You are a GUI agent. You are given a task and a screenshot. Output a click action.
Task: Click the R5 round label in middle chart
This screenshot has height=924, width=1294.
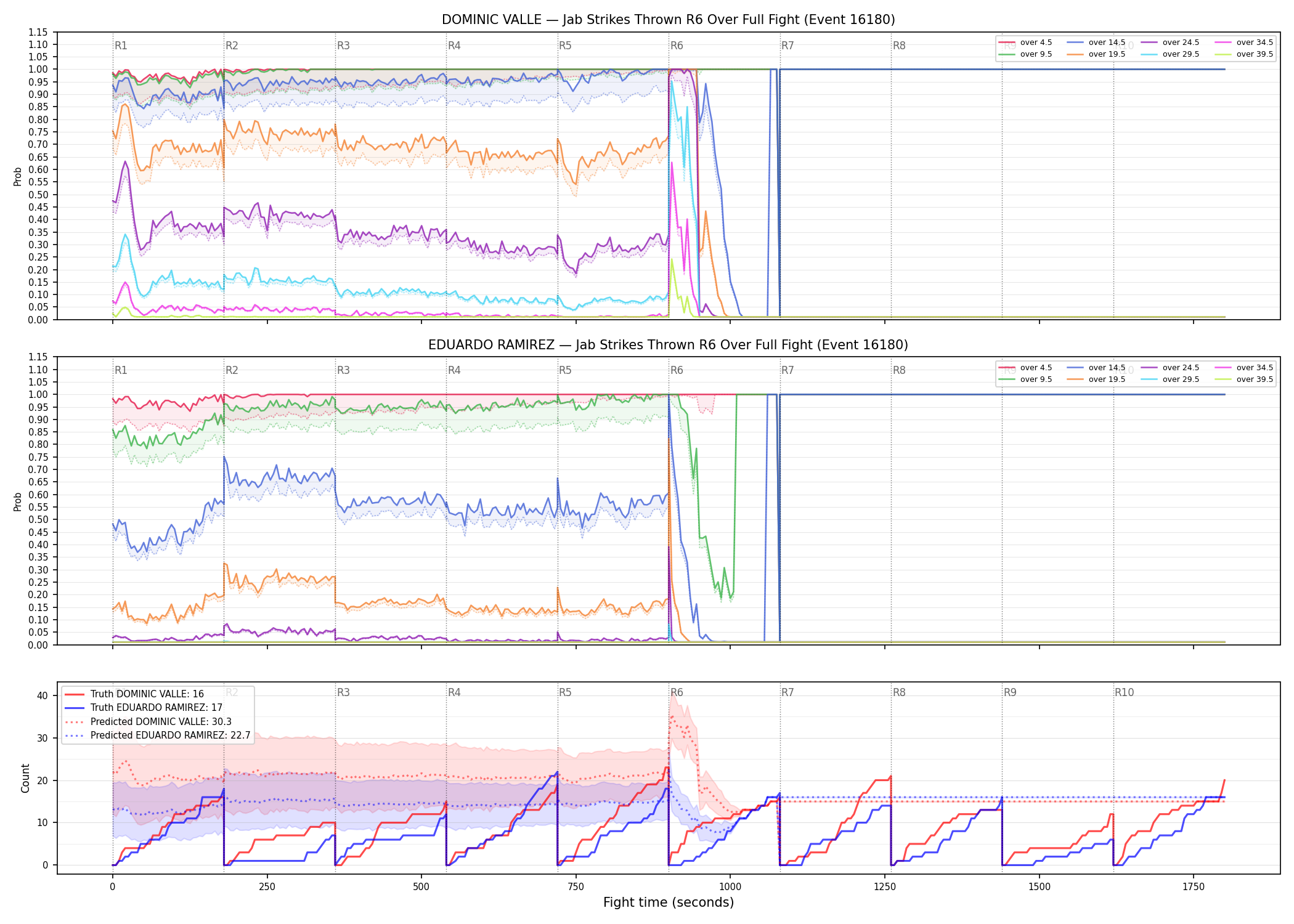[565, 370]
